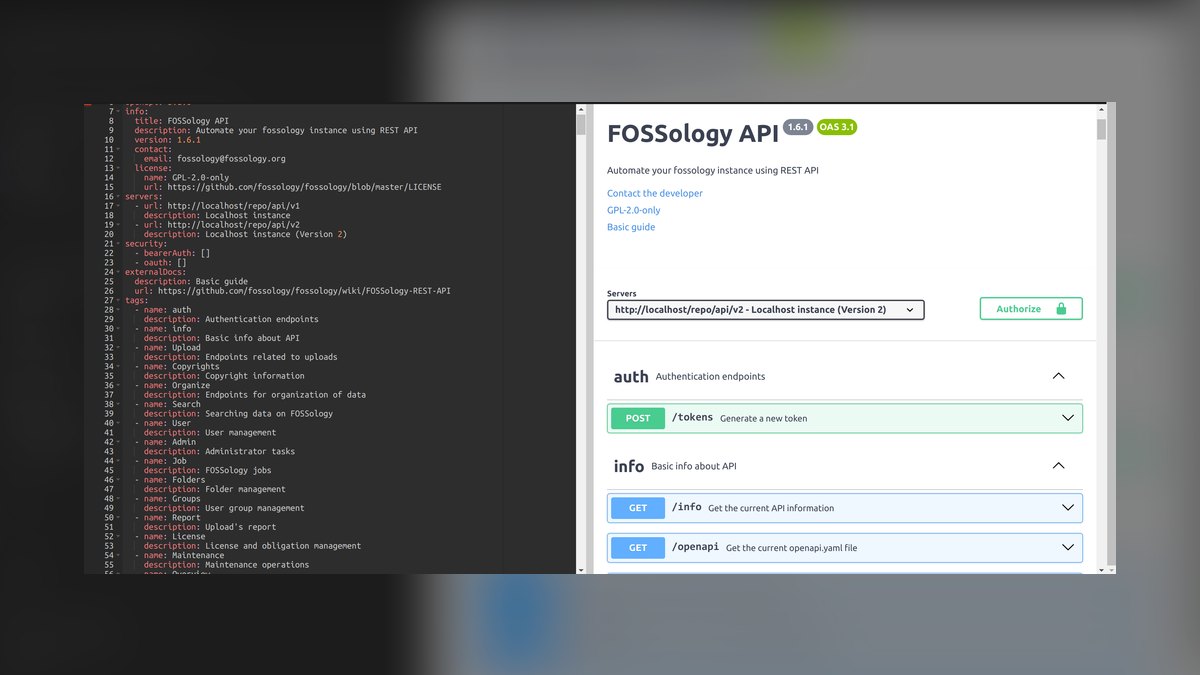The image size is (1200, 675).
Task: Expand POST /tokens row arrow
Action: pos(1068,418)
